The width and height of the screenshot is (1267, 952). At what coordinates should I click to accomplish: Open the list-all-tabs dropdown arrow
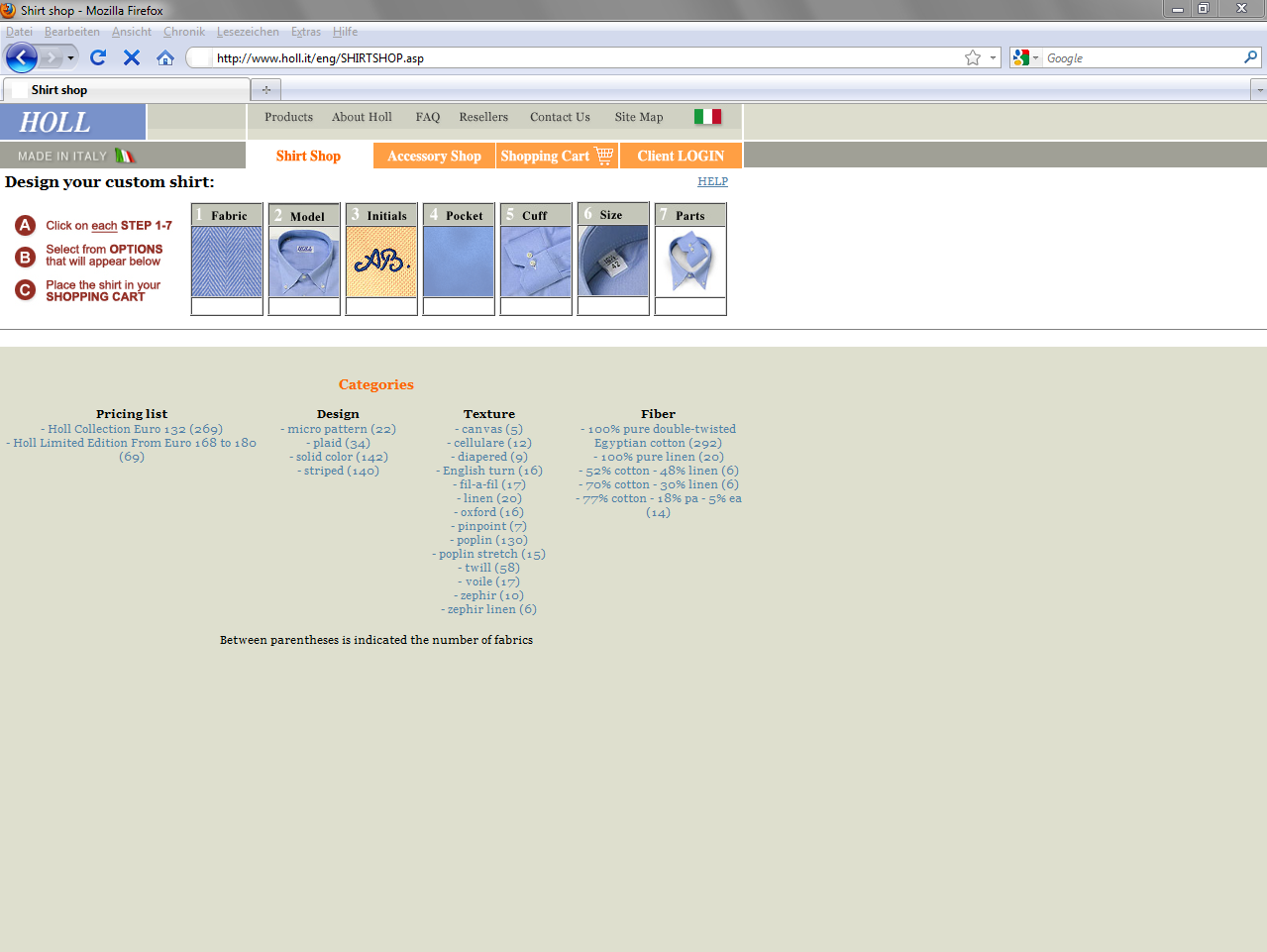pos(1259,89)
